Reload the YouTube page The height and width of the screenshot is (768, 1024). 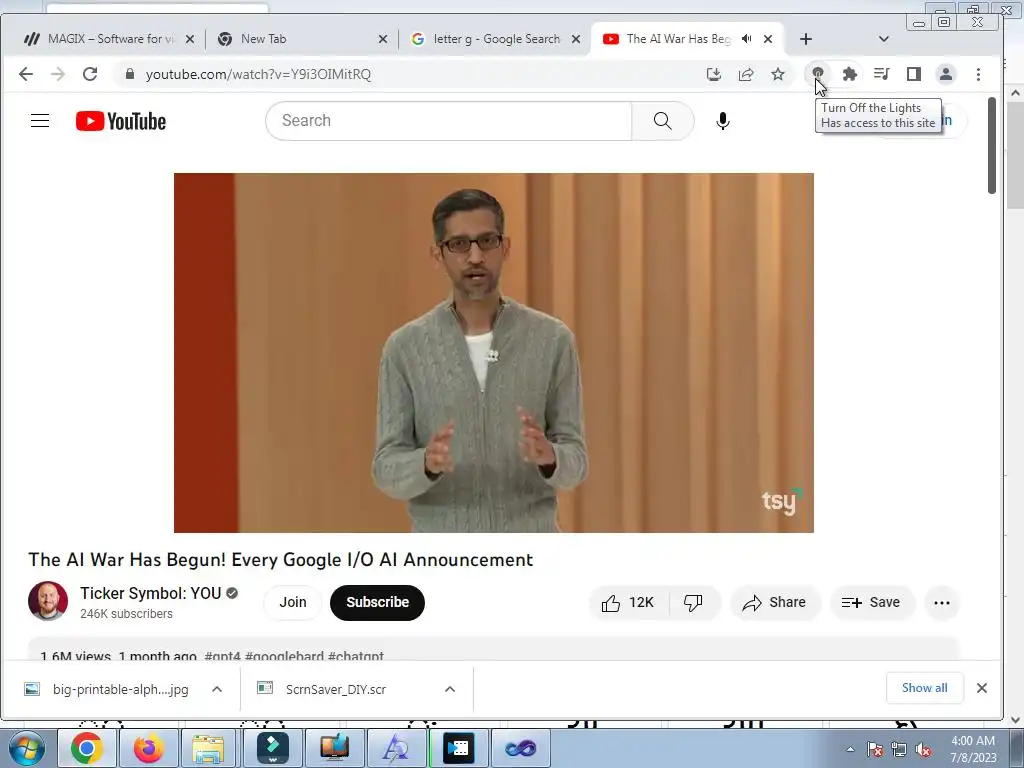(x=90, y=74)
